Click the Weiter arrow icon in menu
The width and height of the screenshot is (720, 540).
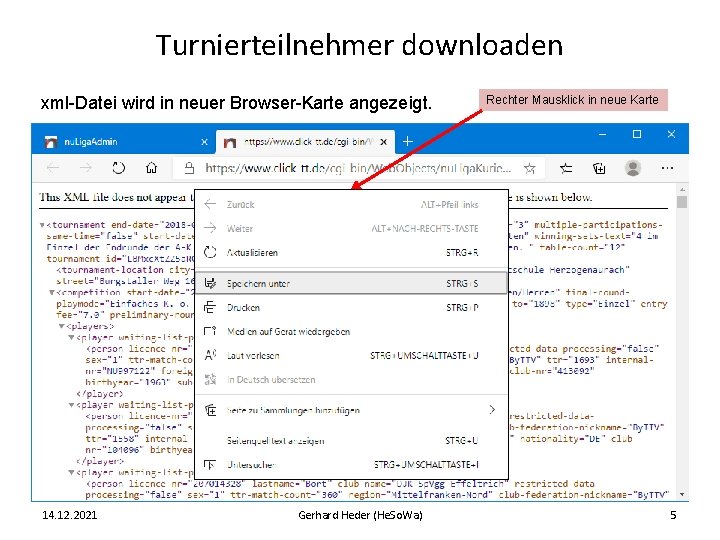click(x=210, y=228)
